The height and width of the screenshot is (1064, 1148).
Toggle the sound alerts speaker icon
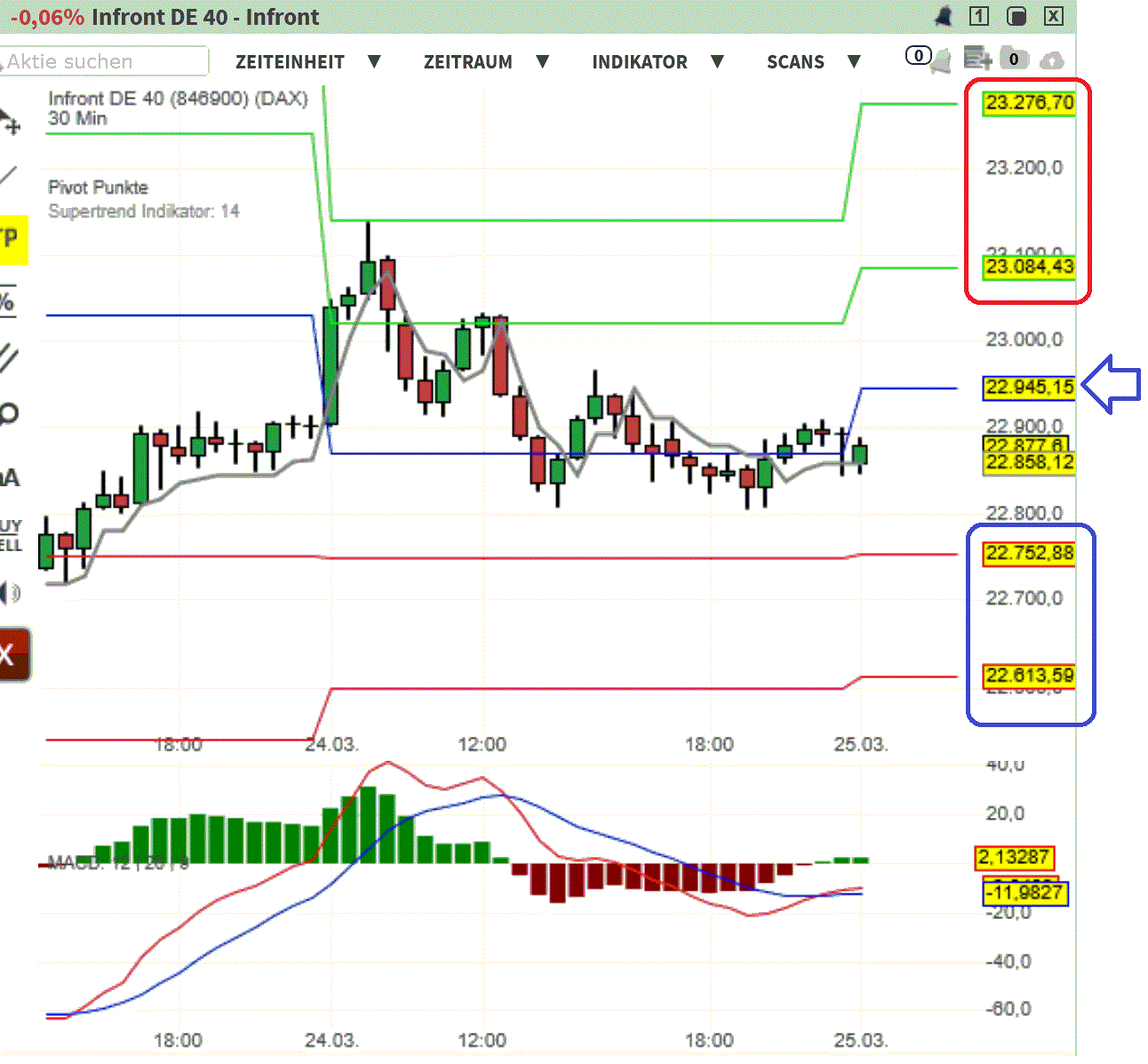11,591
